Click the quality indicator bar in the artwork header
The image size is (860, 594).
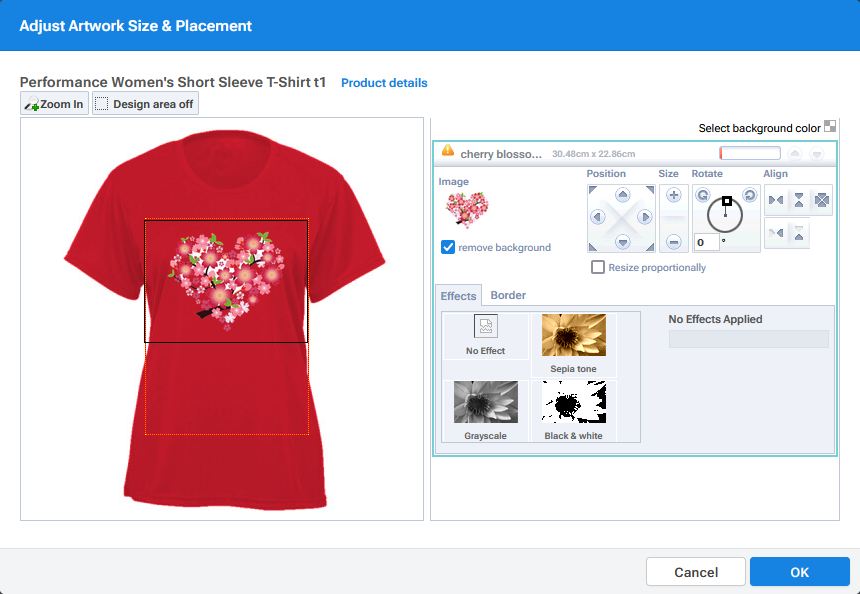pos(750,153)
